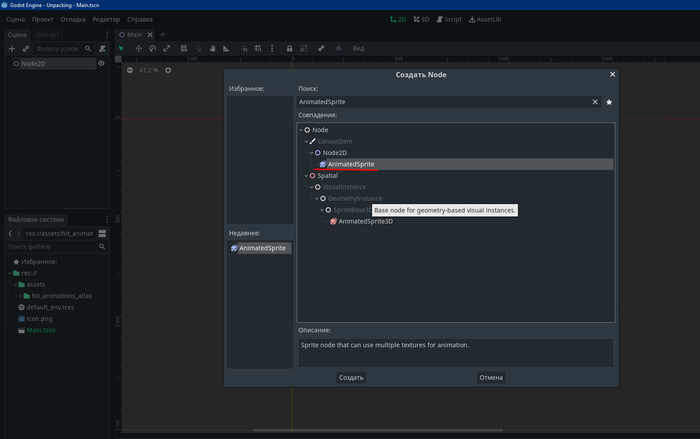Screen dimensions: 700x439
Task: Open the Отладка menu
Action: [x=72, y=19]
